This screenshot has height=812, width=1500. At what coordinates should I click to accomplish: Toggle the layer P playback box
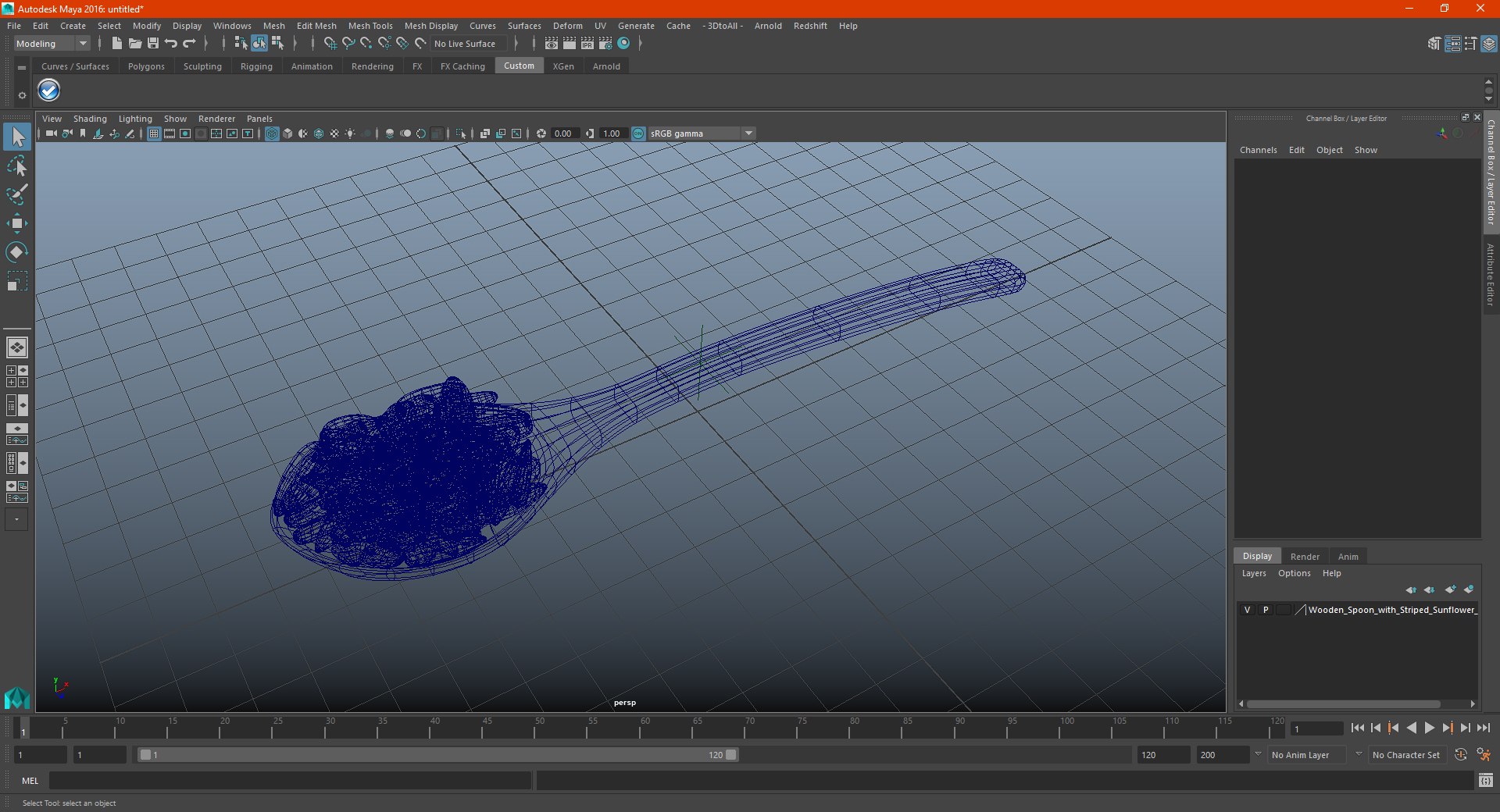[x=1266, y=610]
